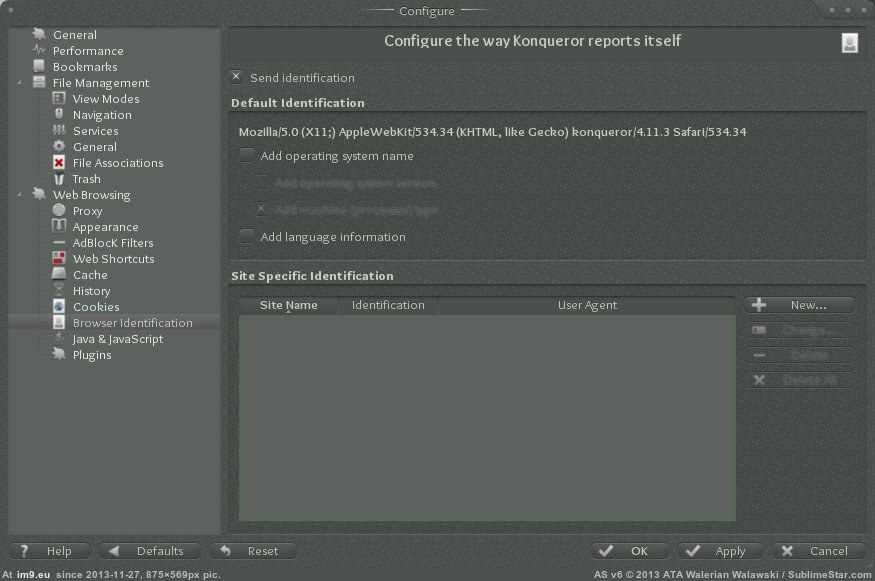Select the Trash icon in the sidebar
Image resolution: width=875 pixels, height=581 pixels.
tap(59, 179)
